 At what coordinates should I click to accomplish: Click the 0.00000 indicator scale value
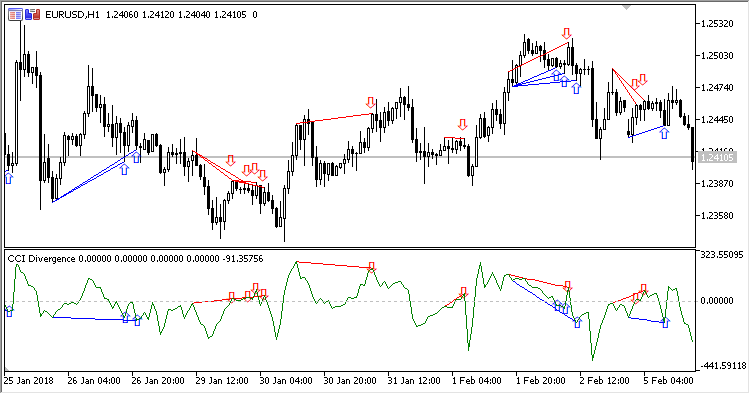point(717,301)
